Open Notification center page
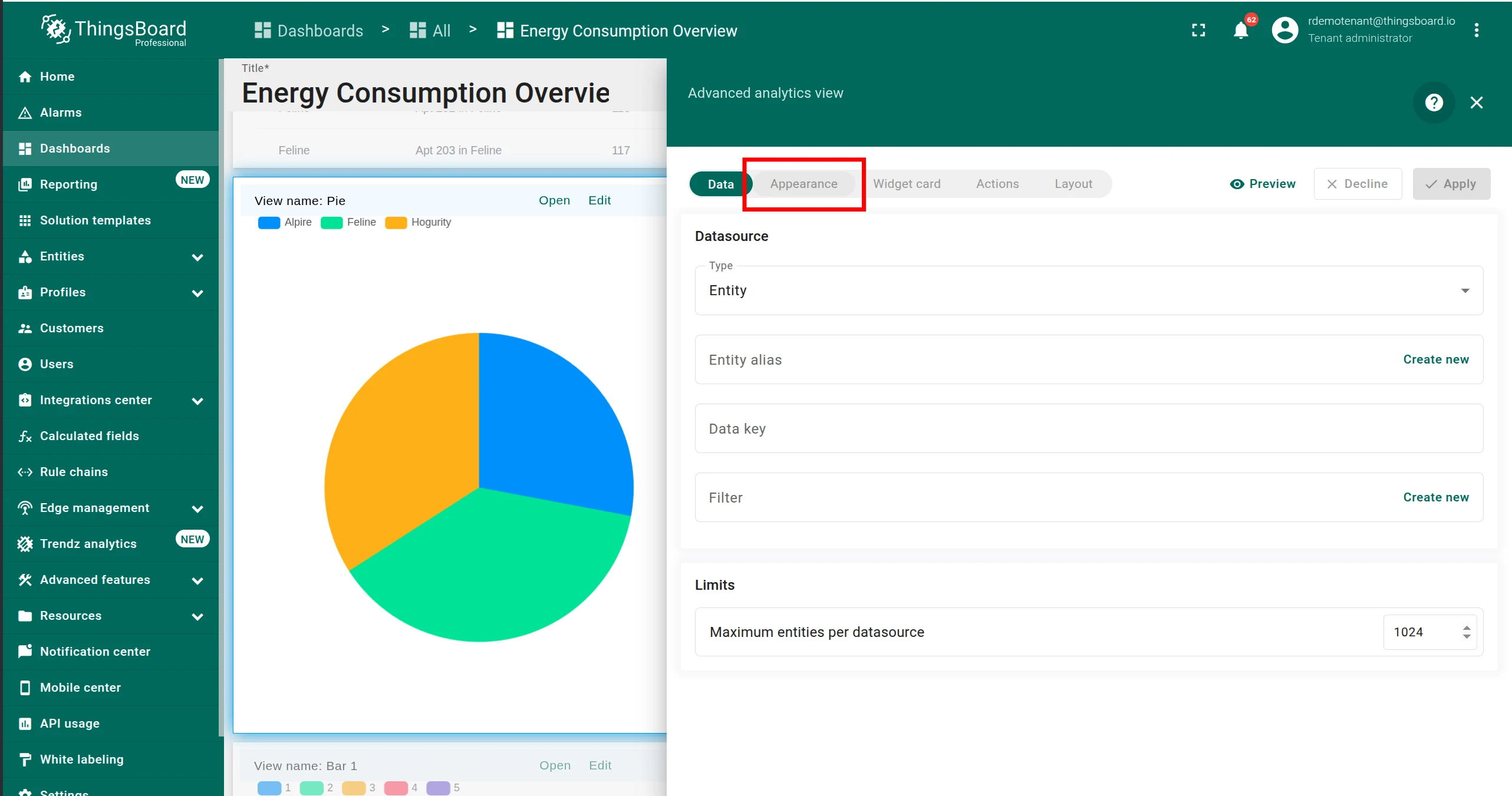Image resolution: width=1512 pixels, height=796 pixels. (x=110, y=652)
